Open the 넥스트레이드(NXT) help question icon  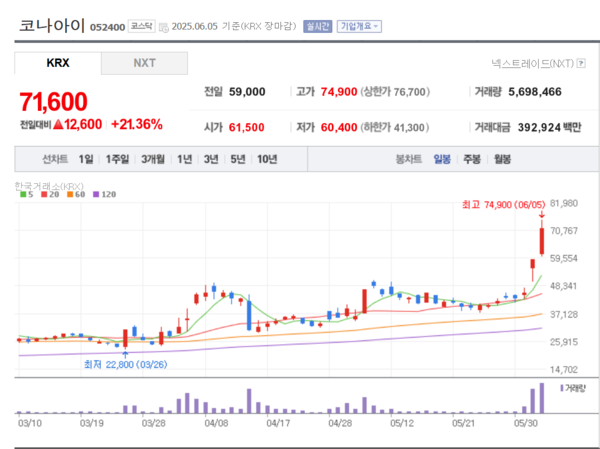tap(581, 63)
